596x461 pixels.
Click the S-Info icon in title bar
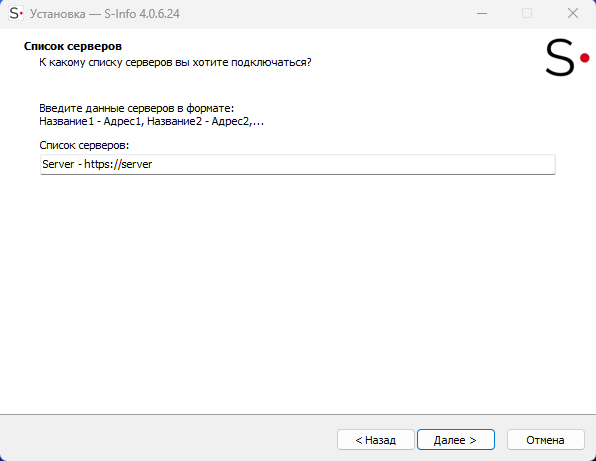click(16, 13)
